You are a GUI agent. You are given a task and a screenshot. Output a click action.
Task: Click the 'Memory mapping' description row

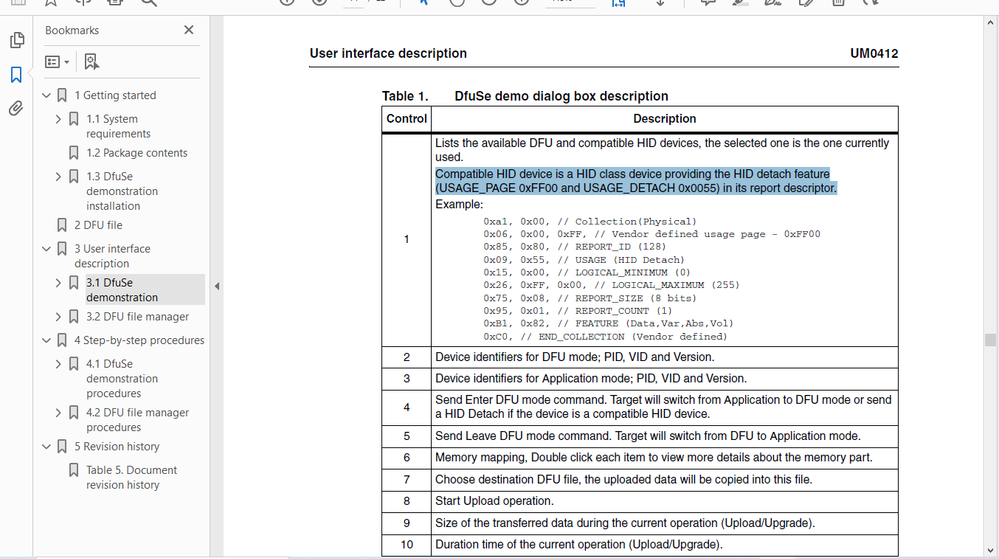click(654, 458)
